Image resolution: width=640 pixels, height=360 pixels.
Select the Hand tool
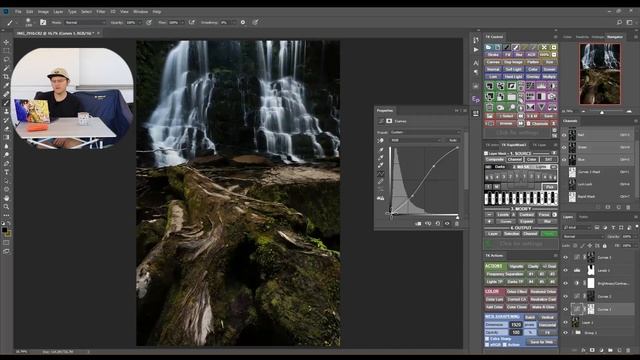[6, 198]
